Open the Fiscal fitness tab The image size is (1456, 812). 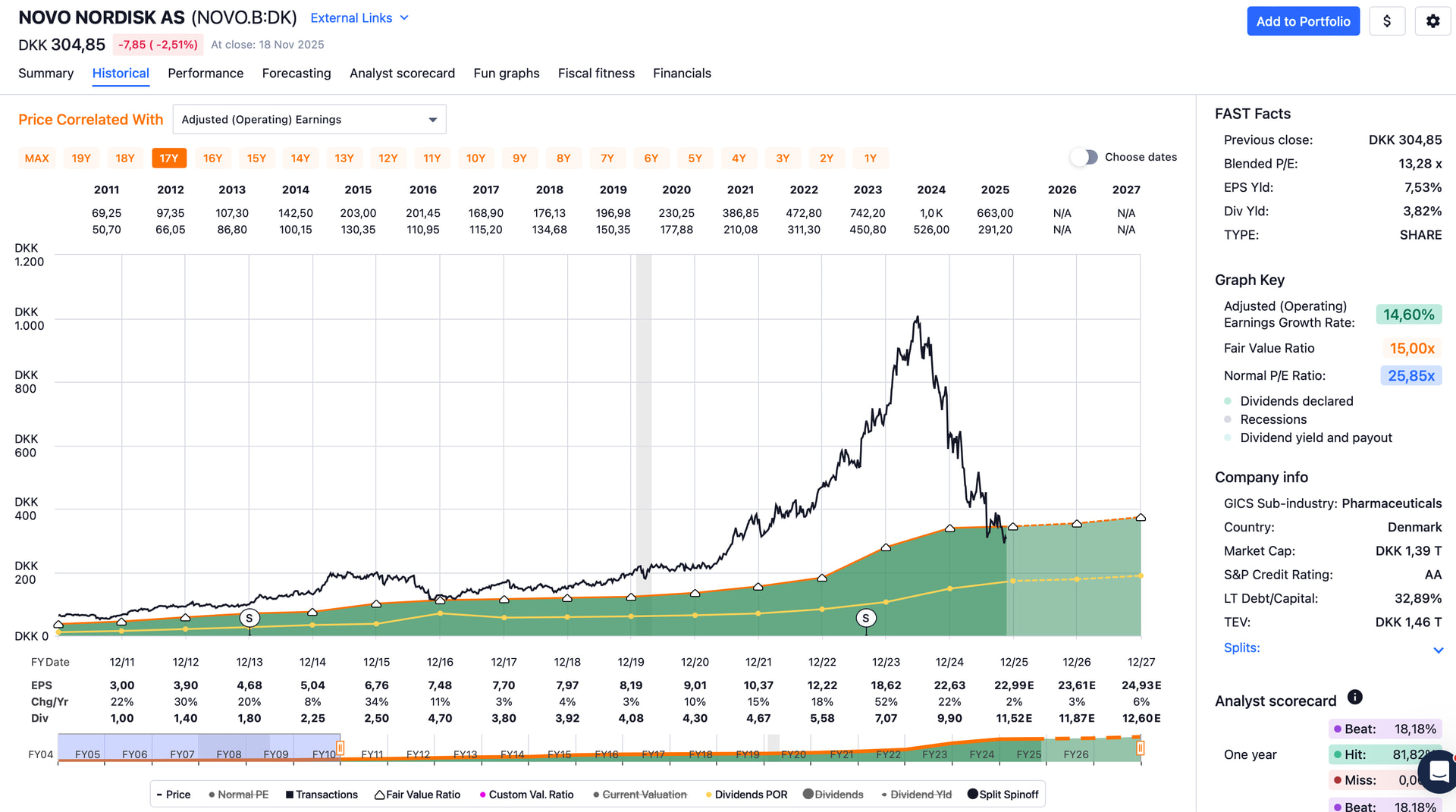(x=596, y=73)
